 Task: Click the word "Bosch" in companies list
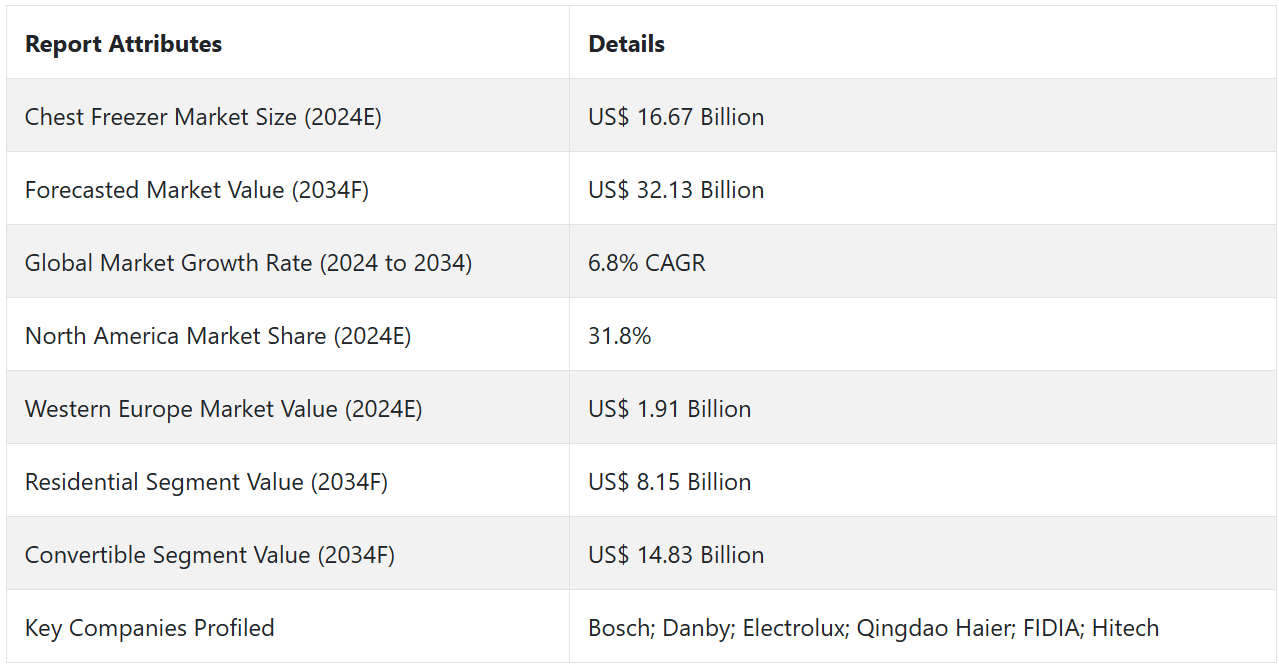[x=617, y=628]
